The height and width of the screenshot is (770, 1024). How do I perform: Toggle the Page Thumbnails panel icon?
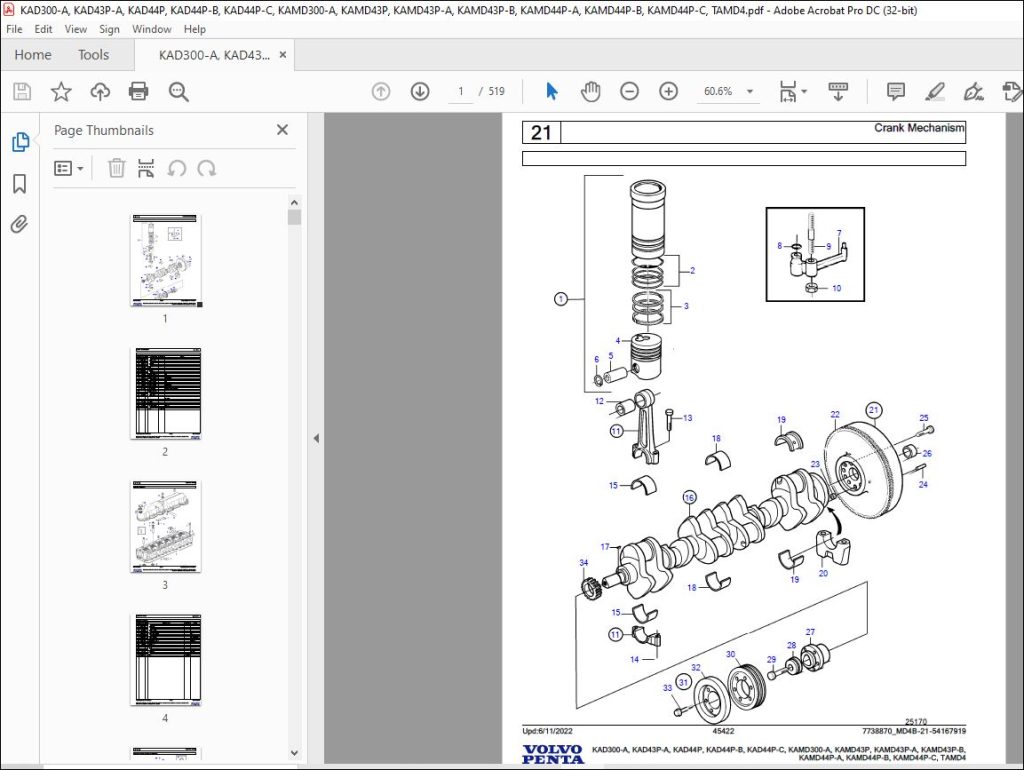pyautogui.click(x=20, y=142)
